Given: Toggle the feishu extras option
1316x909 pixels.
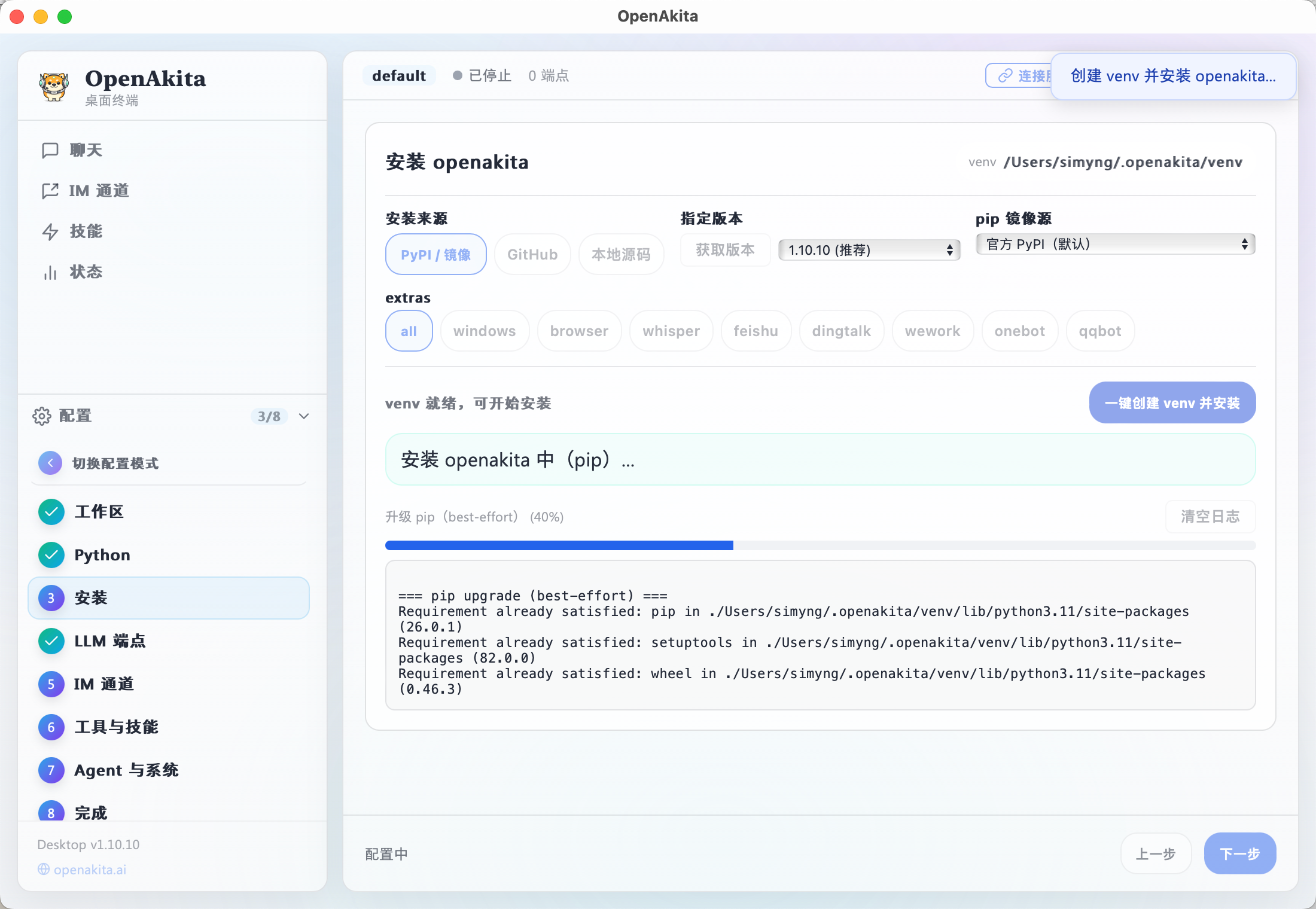Looking at the screenshot, I should point(756,331).
